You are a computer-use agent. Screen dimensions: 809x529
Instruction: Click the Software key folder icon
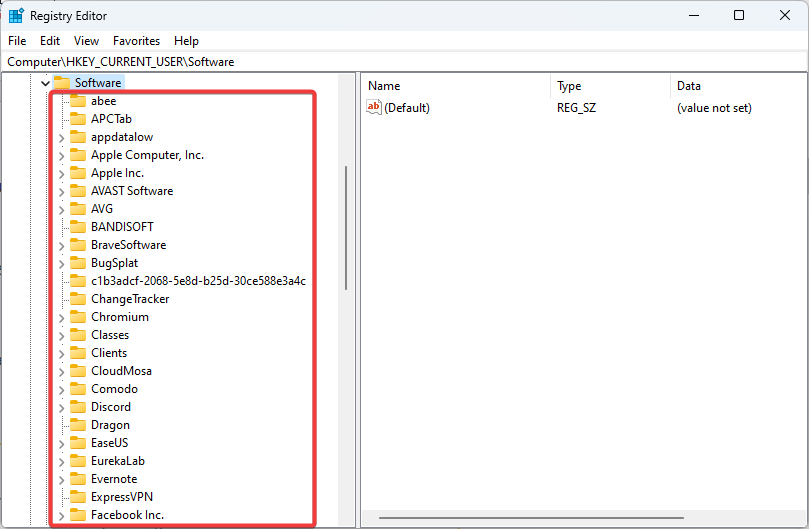pos(62,83)
